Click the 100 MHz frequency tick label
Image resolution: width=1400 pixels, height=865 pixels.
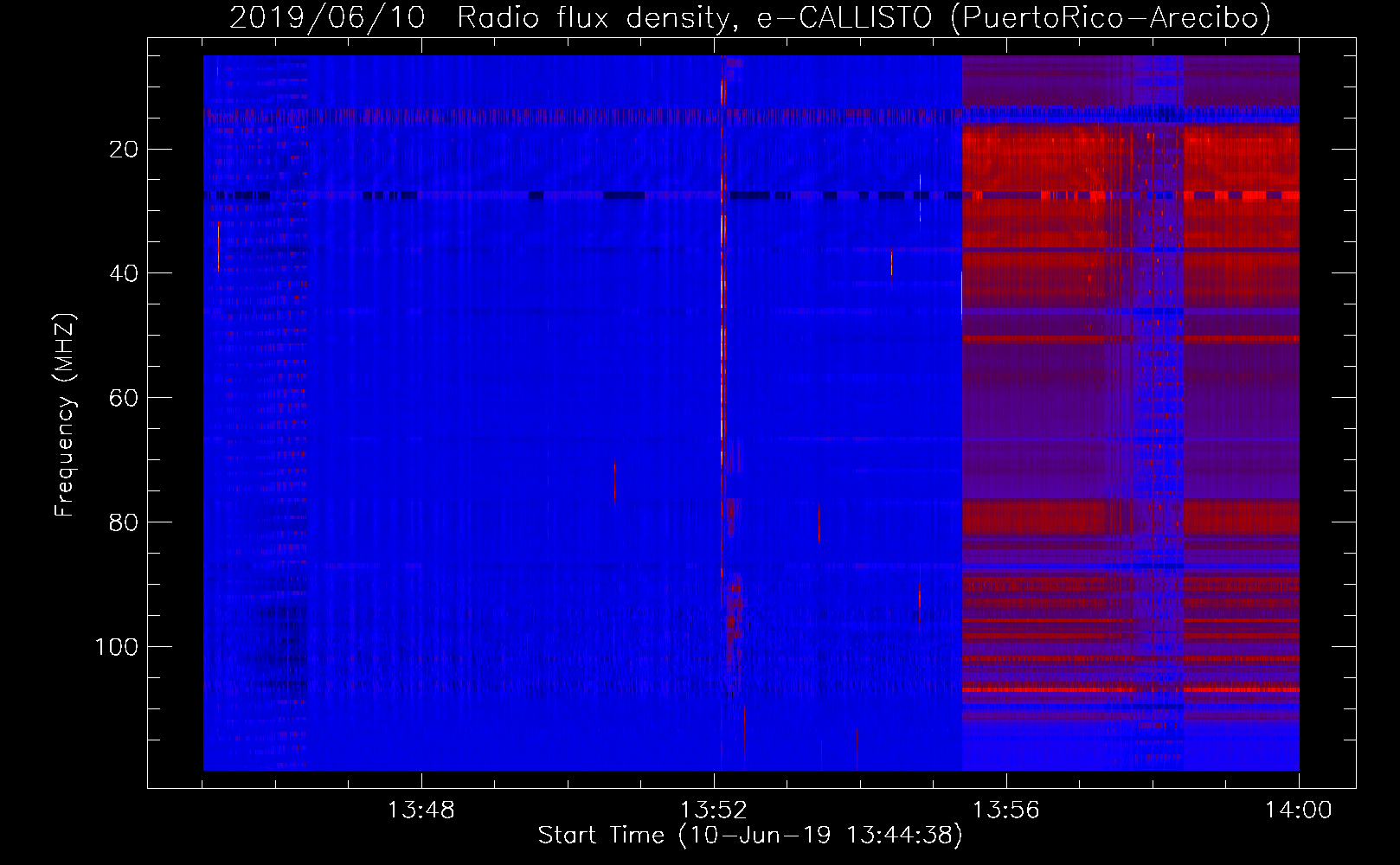(117, 647)
